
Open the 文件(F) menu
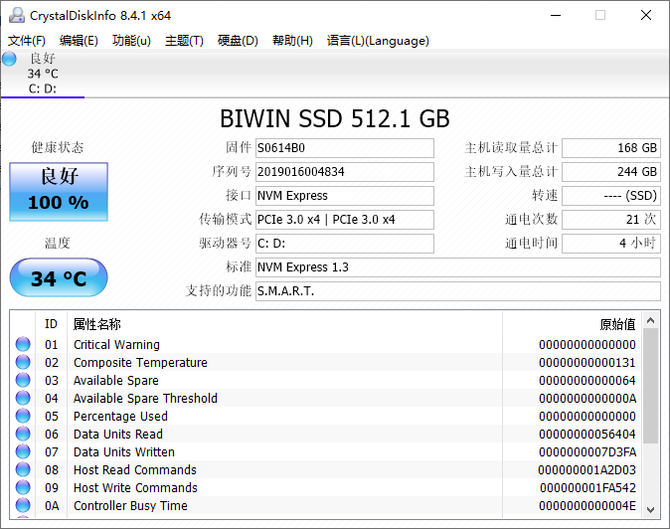point(27,41)
